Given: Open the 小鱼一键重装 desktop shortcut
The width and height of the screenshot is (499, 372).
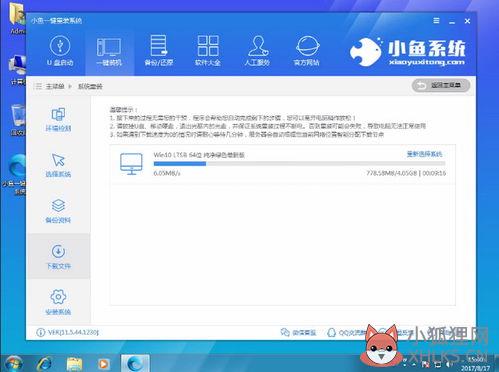Looking at the screenshot, I should (x=15, y=173).
